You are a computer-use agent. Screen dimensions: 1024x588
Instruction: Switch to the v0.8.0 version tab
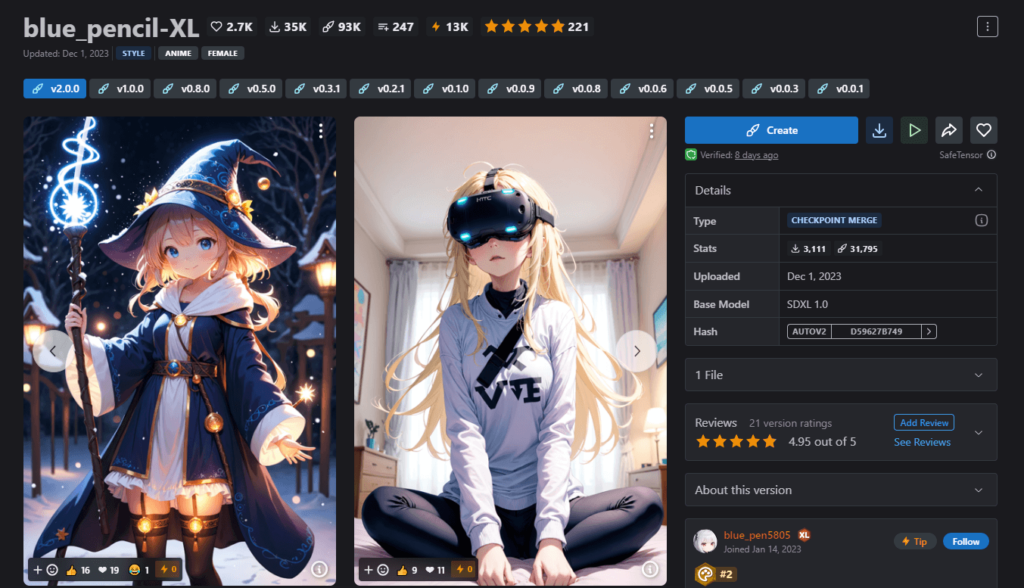pyautogui.click(x=185, y=89)
